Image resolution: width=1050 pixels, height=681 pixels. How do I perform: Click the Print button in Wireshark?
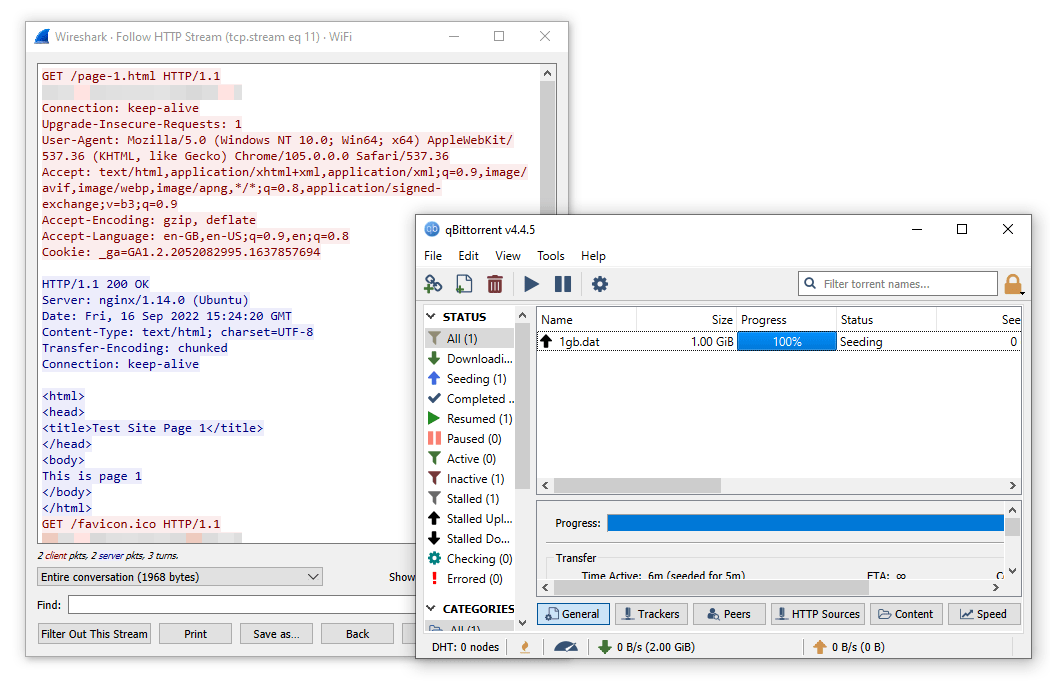coord(196,634)
